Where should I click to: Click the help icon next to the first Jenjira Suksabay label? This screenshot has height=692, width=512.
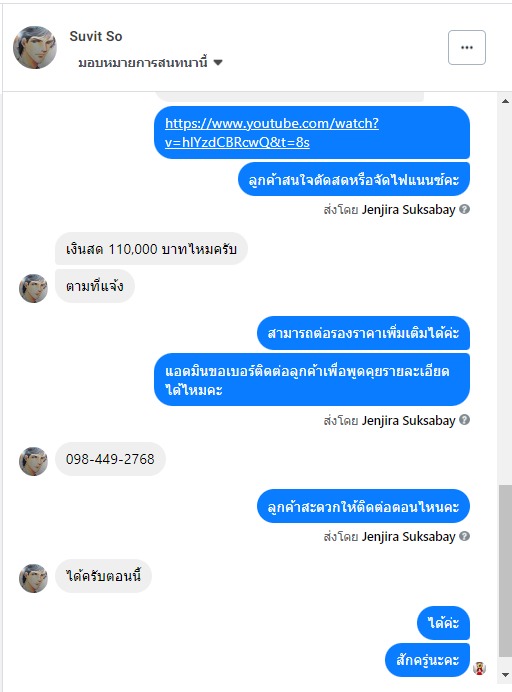[464, 209]
